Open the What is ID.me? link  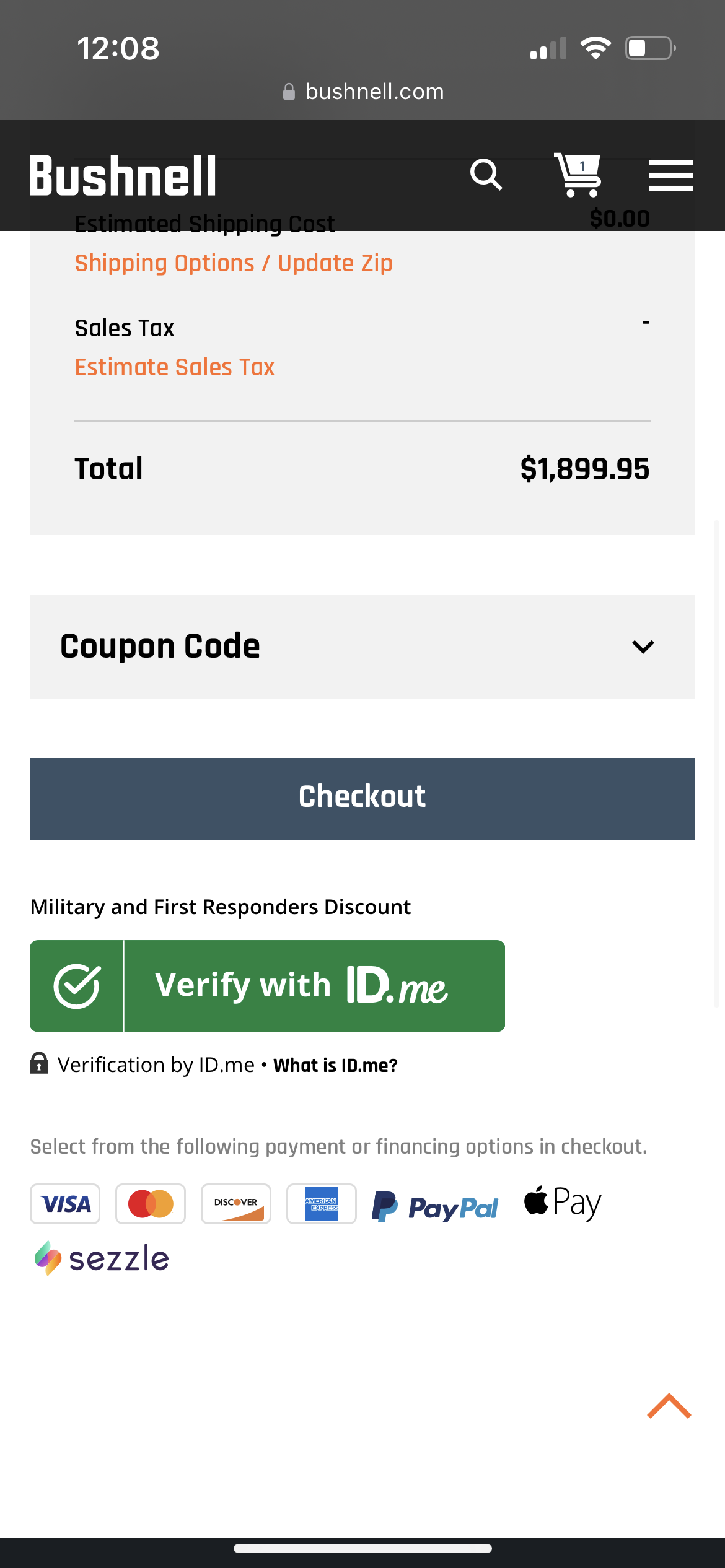tap(335, 1065)
